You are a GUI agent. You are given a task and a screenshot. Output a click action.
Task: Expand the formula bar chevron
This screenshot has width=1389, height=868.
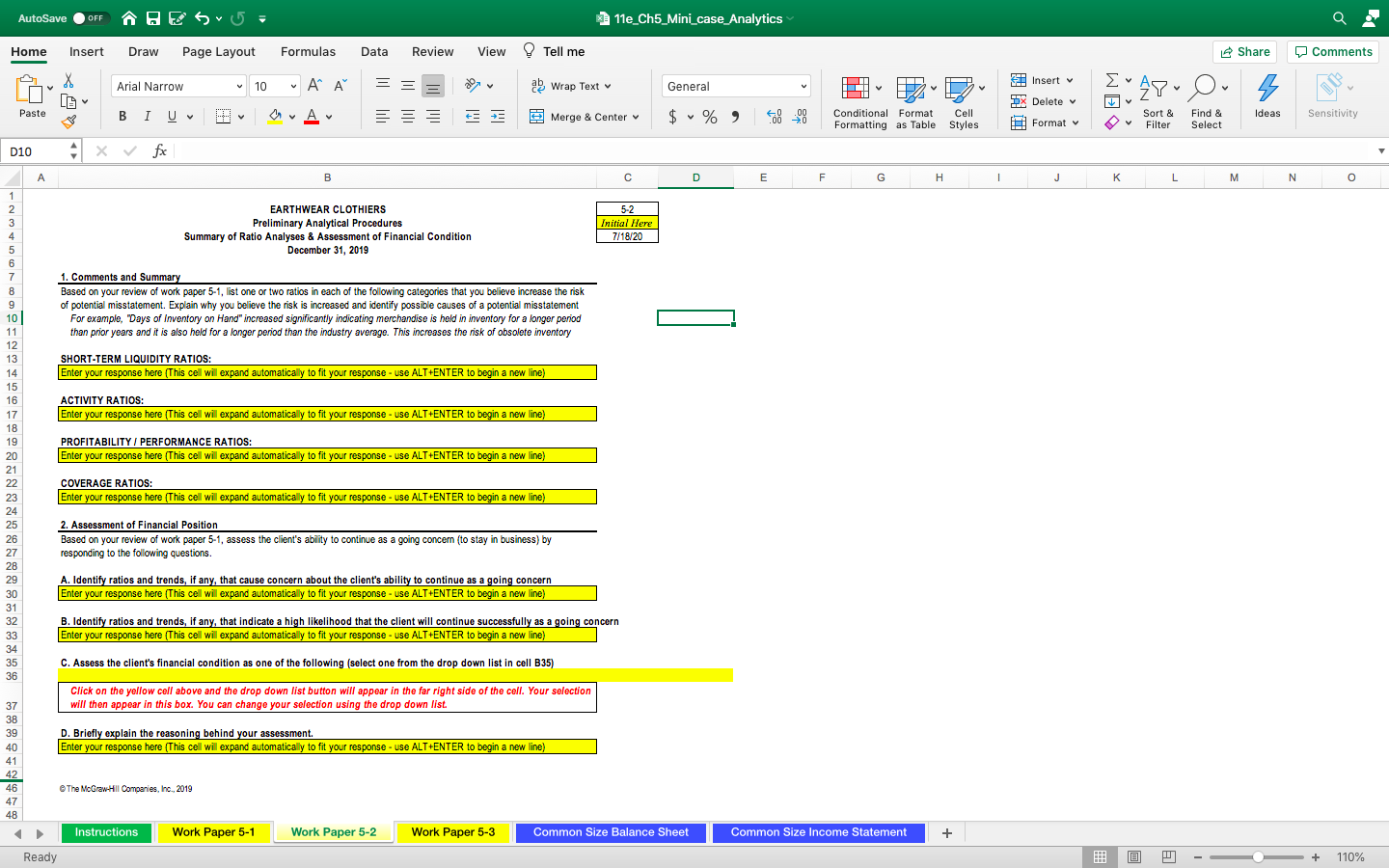point(1381,151)
